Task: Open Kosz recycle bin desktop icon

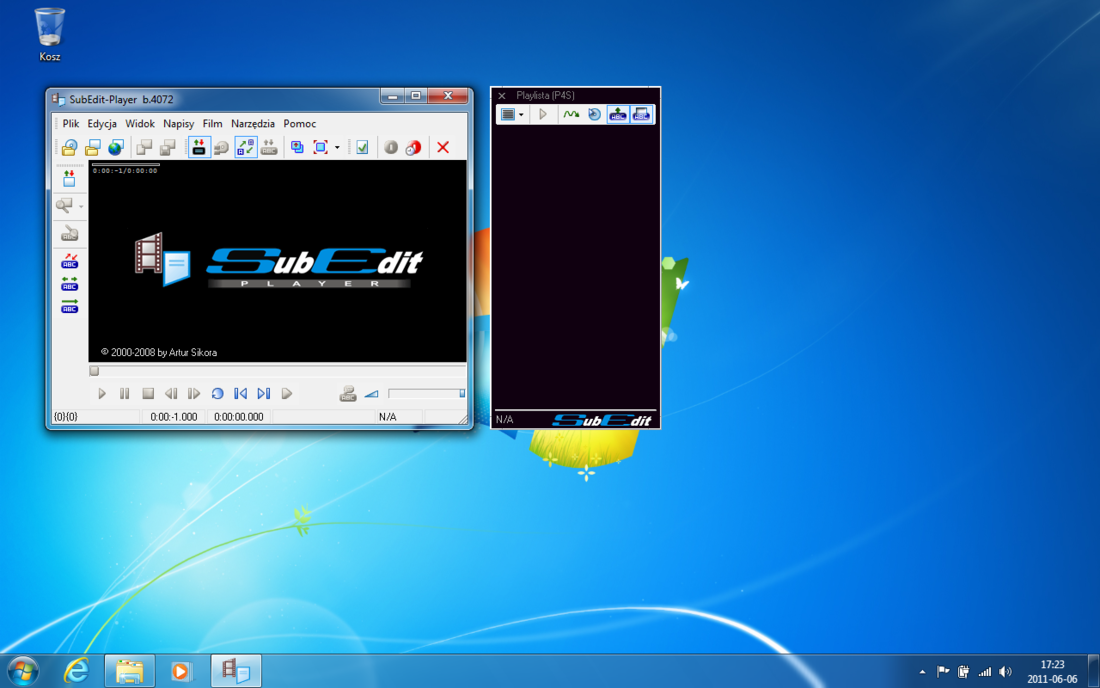Action: [x=50, y=35]
